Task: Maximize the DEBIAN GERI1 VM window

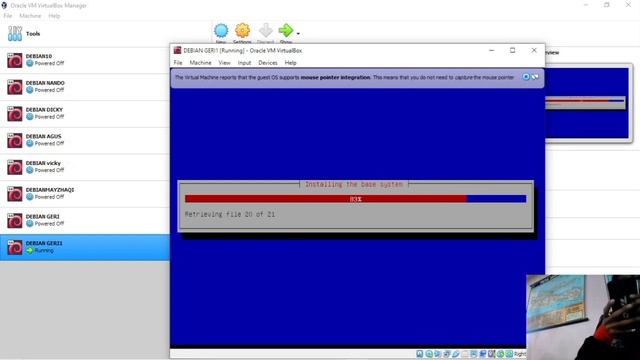Action: coord(513,50)
